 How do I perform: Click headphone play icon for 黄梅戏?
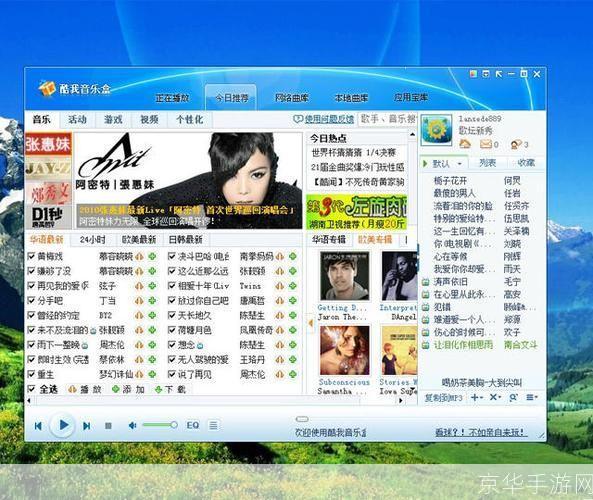(139, 257)
